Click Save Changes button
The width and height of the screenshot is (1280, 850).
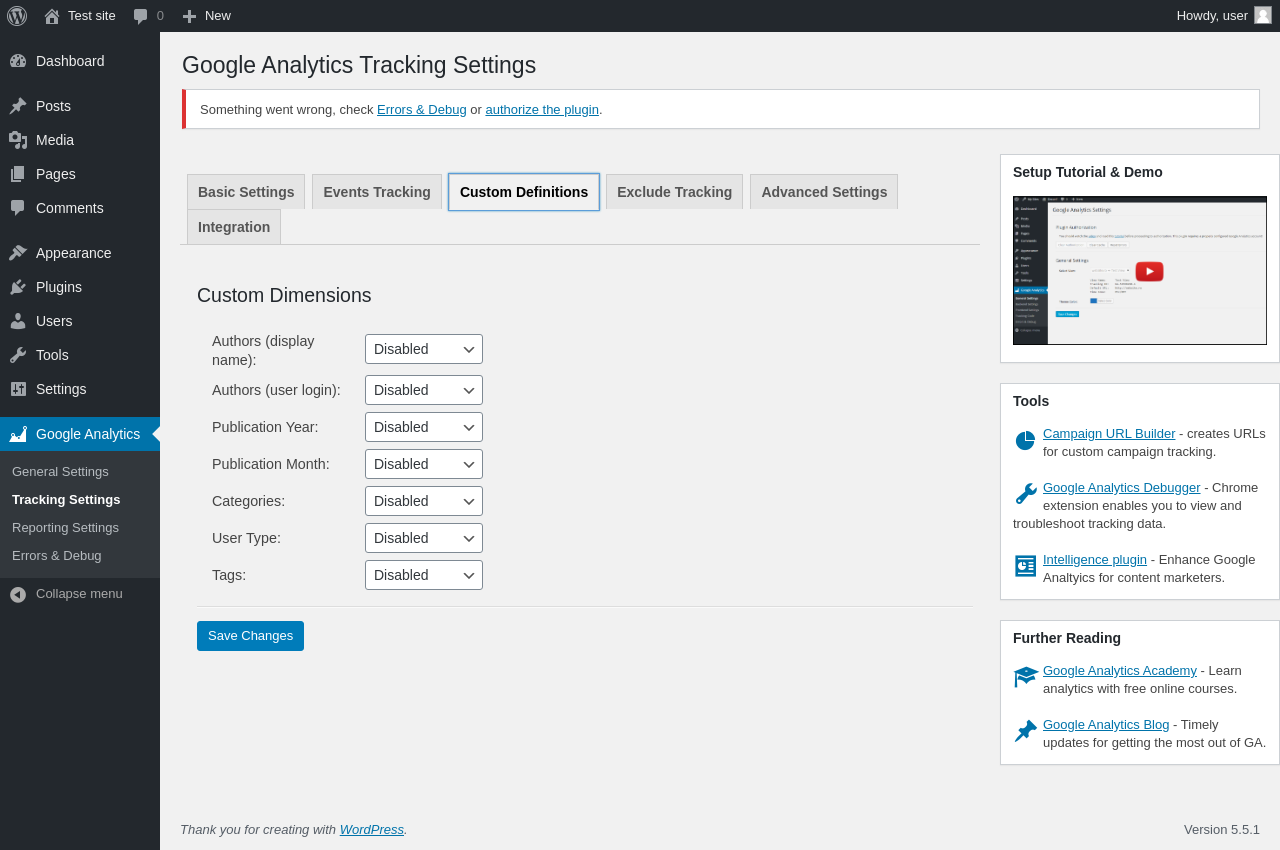[x=250, y=636]
